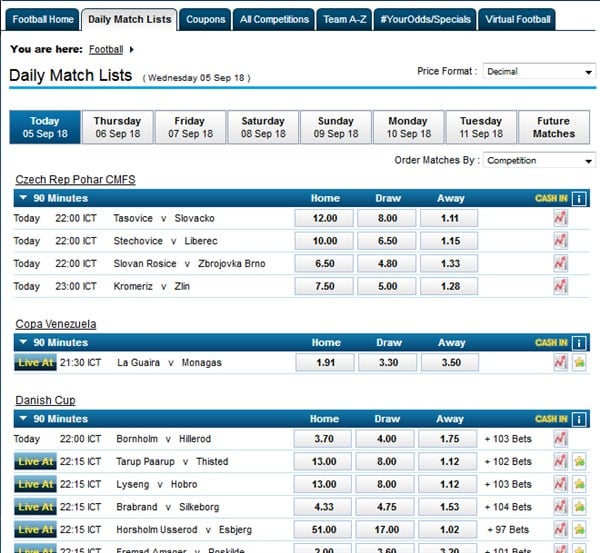
Task: Click Live At badge for Lyseng v Hobro
Action: click(35, 484)
